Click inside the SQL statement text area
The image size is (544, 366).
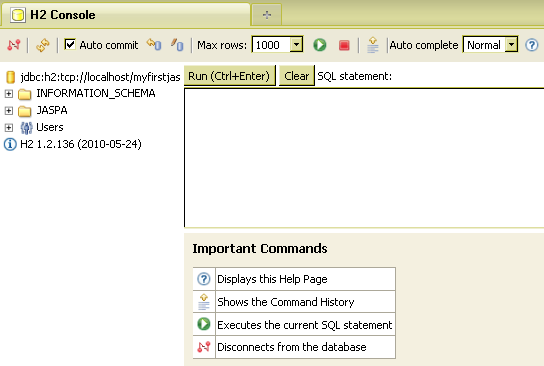(364, 158)
